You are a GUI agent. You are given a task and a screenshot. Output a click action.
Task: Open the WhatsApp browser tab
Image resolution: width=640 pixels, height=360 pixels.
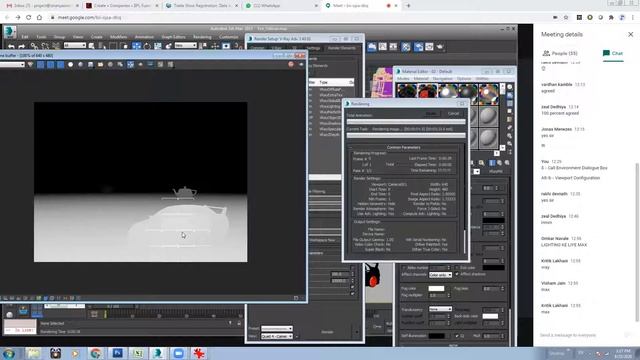(x=282, y=6)
